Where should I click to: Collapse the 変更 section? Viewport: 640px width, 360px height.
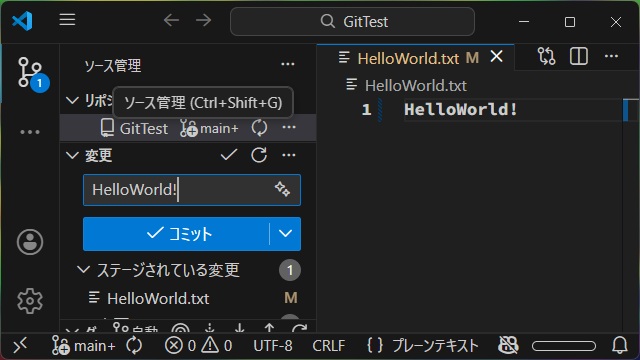pos(72,155)
